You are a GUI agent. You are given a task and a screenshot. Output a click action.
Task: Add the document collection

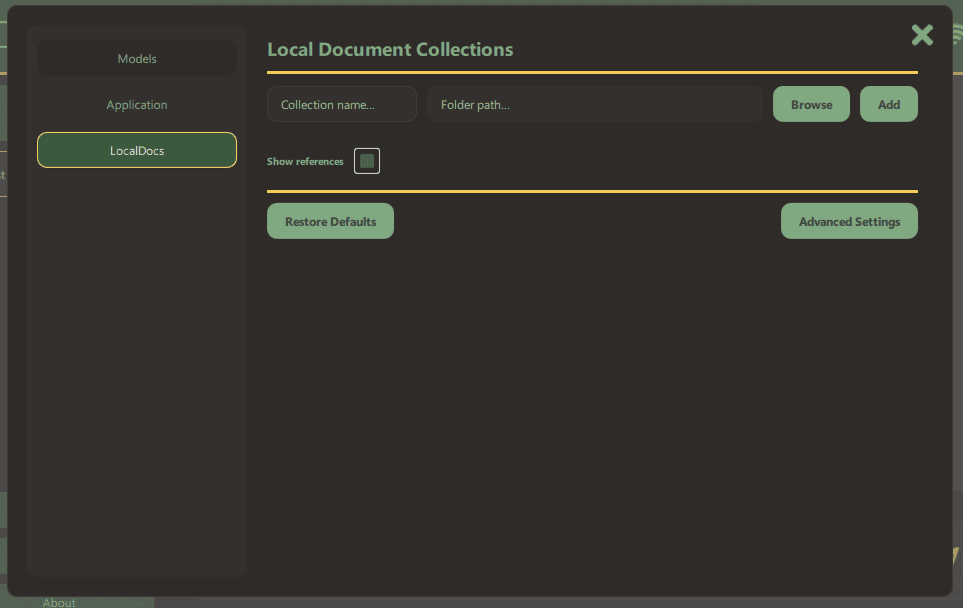click(889, 104)
